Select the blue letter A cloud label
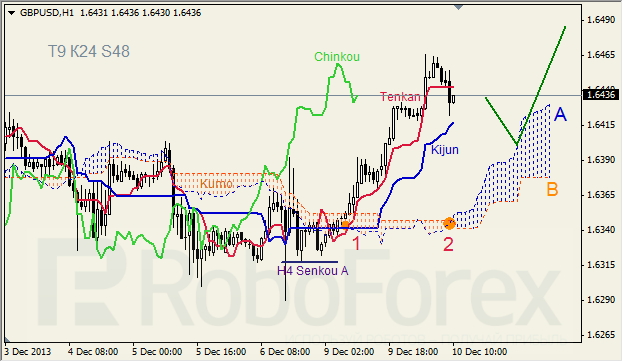The height and width of the screenshot is (362, 623). click(x=560, y=114)
